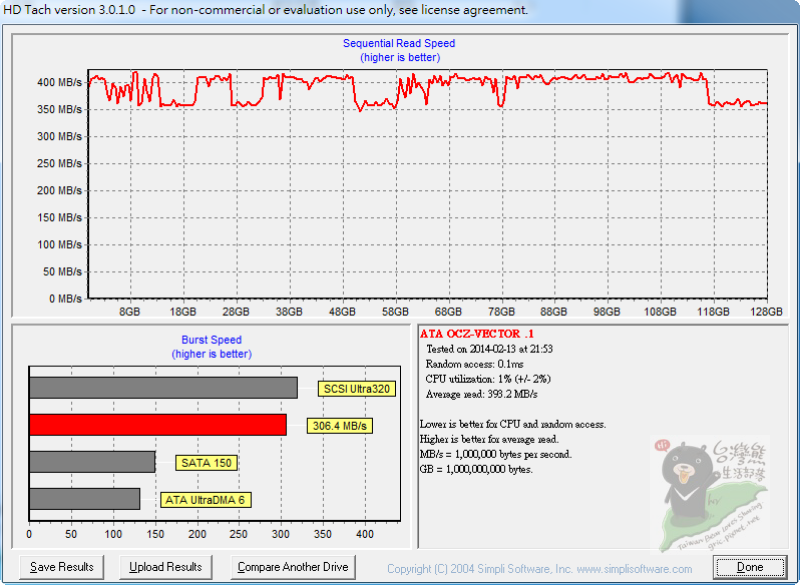Close the dialog with the Done button
This screenshot has width=800, height=585.
[750, 567]
